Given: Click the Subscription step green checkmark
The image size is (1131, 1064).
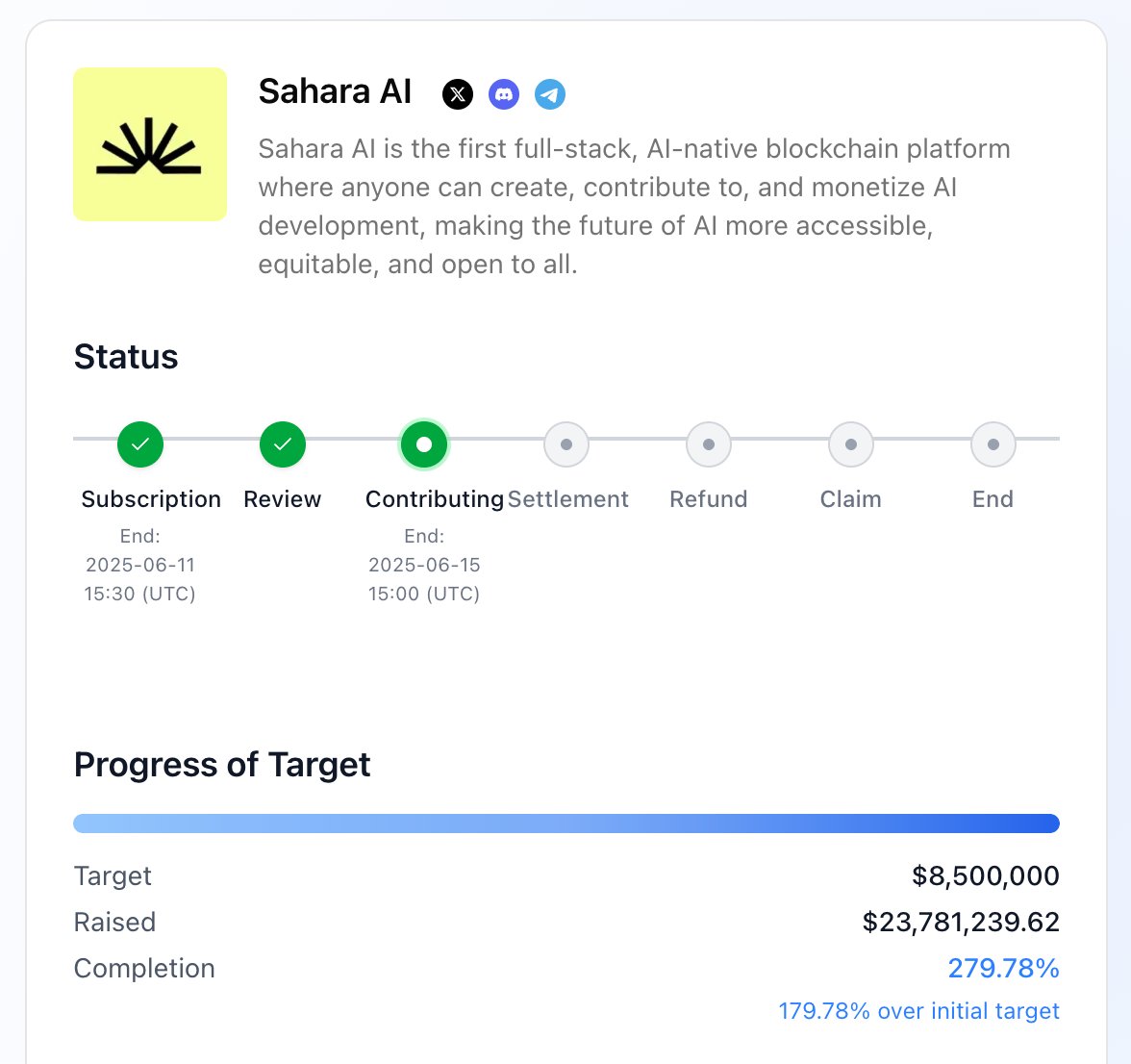Looking at the screenshot, I should coord(140,444).
